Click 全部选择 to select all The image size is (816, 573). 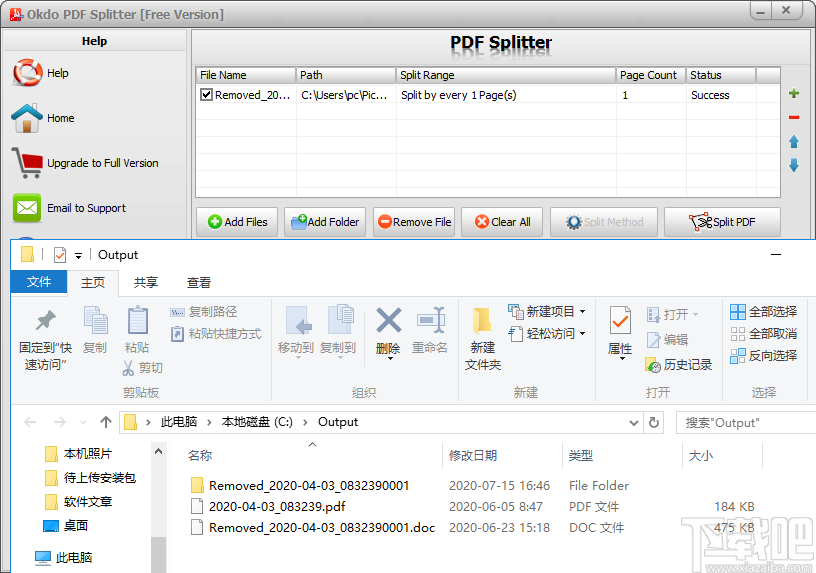763,312
